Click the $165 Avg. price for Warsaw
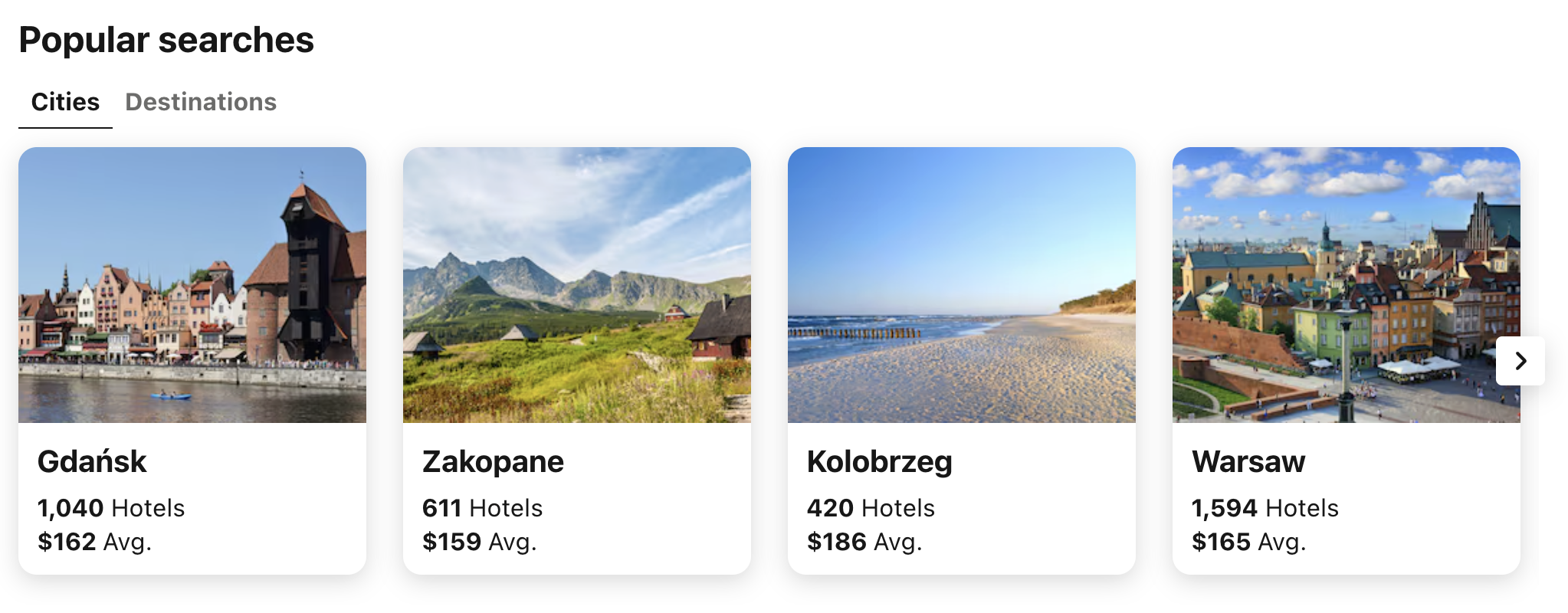This screenshot has width=1568, height=613. pos(1248,542)
